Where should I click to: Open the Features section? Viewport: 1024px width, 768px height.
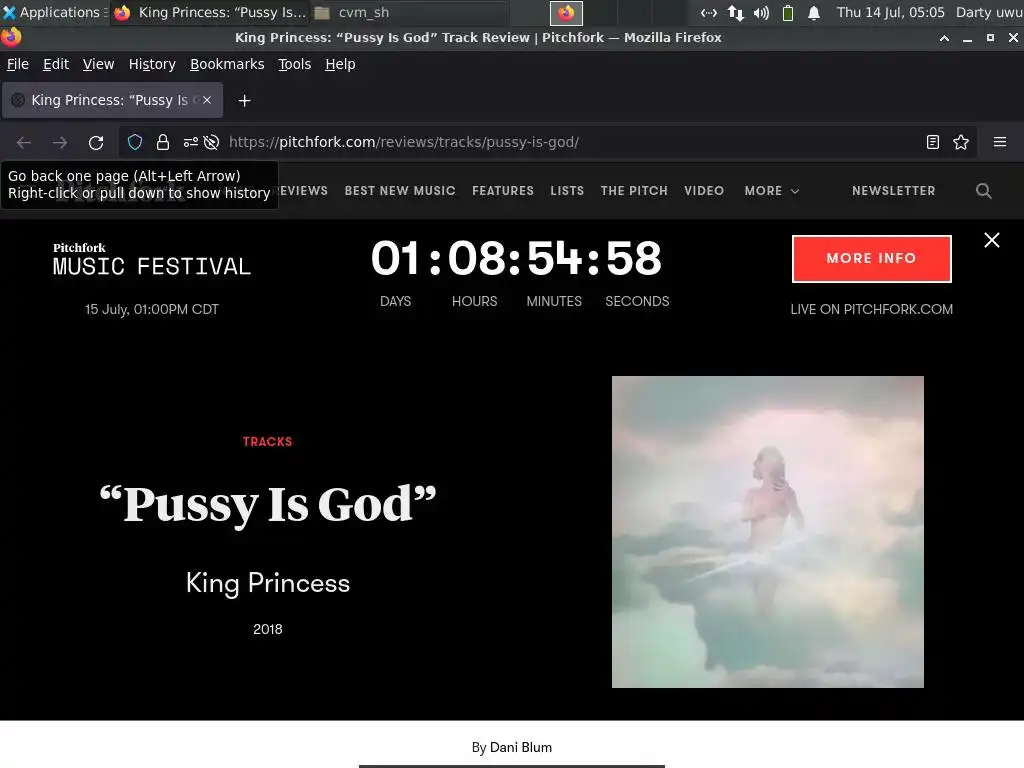503,191
